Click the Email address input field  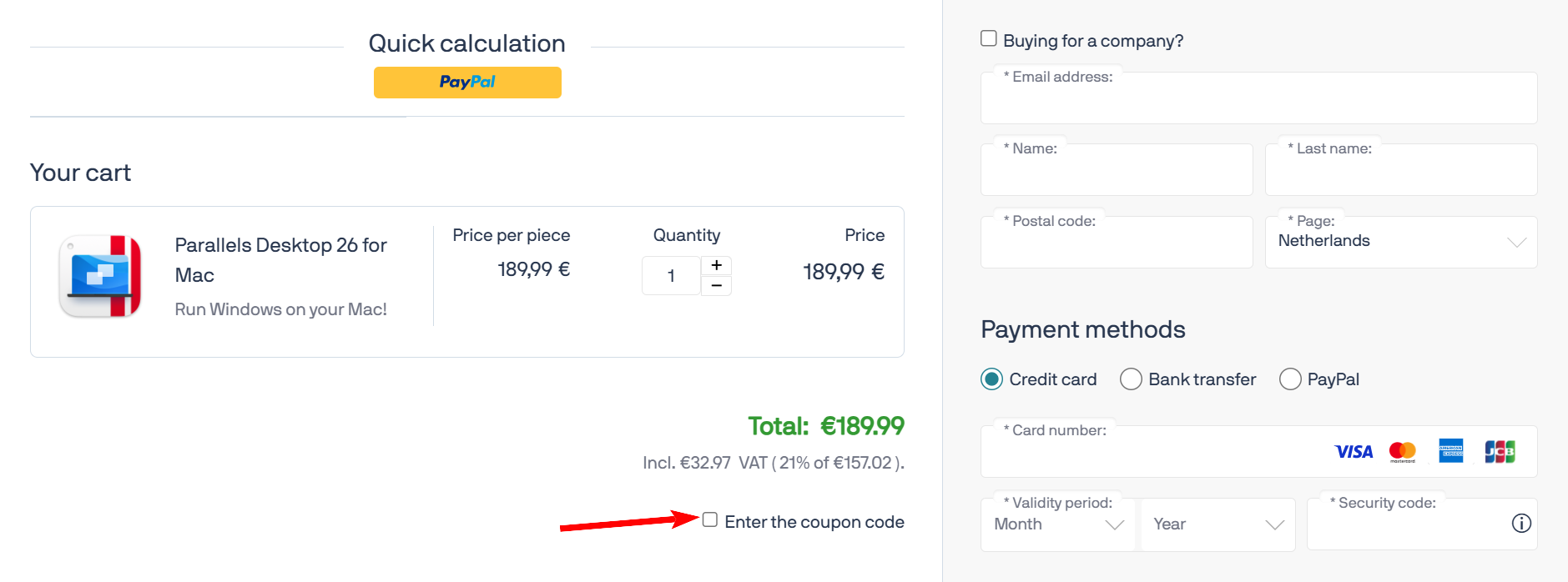coord(1258,102)
